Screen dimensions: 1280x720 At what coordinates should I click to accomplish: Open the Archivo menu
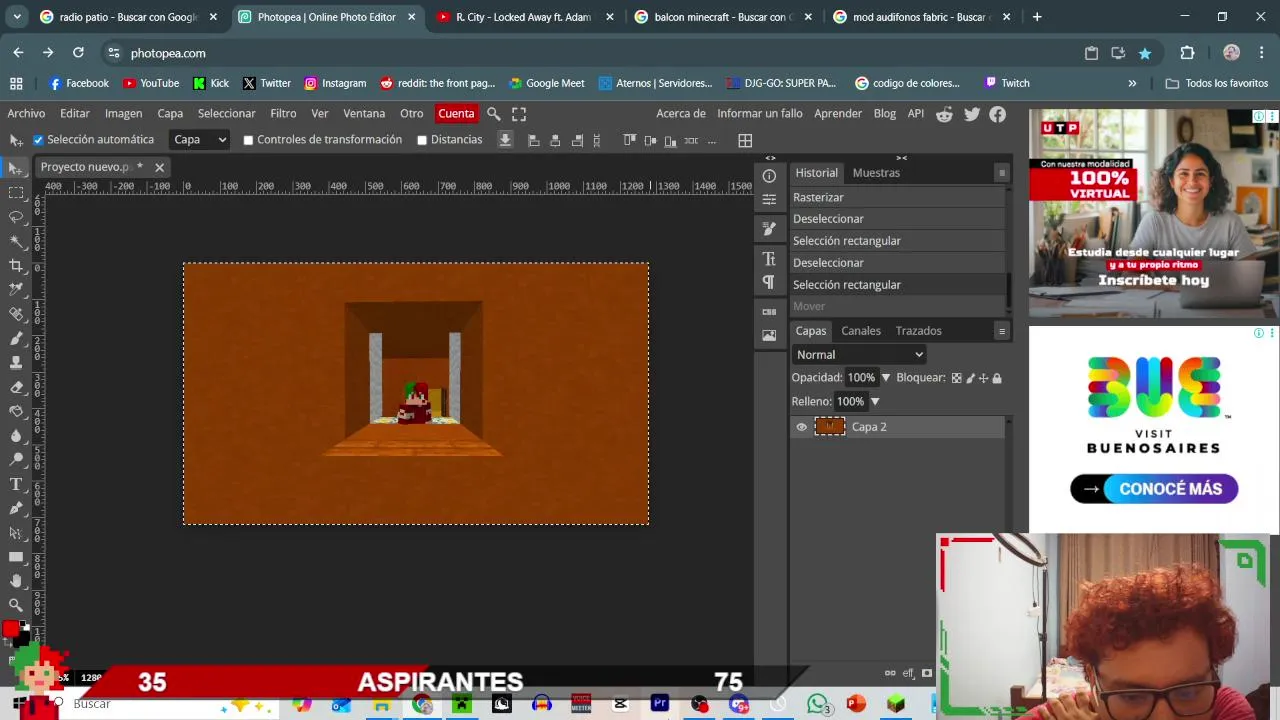[26, 114]
